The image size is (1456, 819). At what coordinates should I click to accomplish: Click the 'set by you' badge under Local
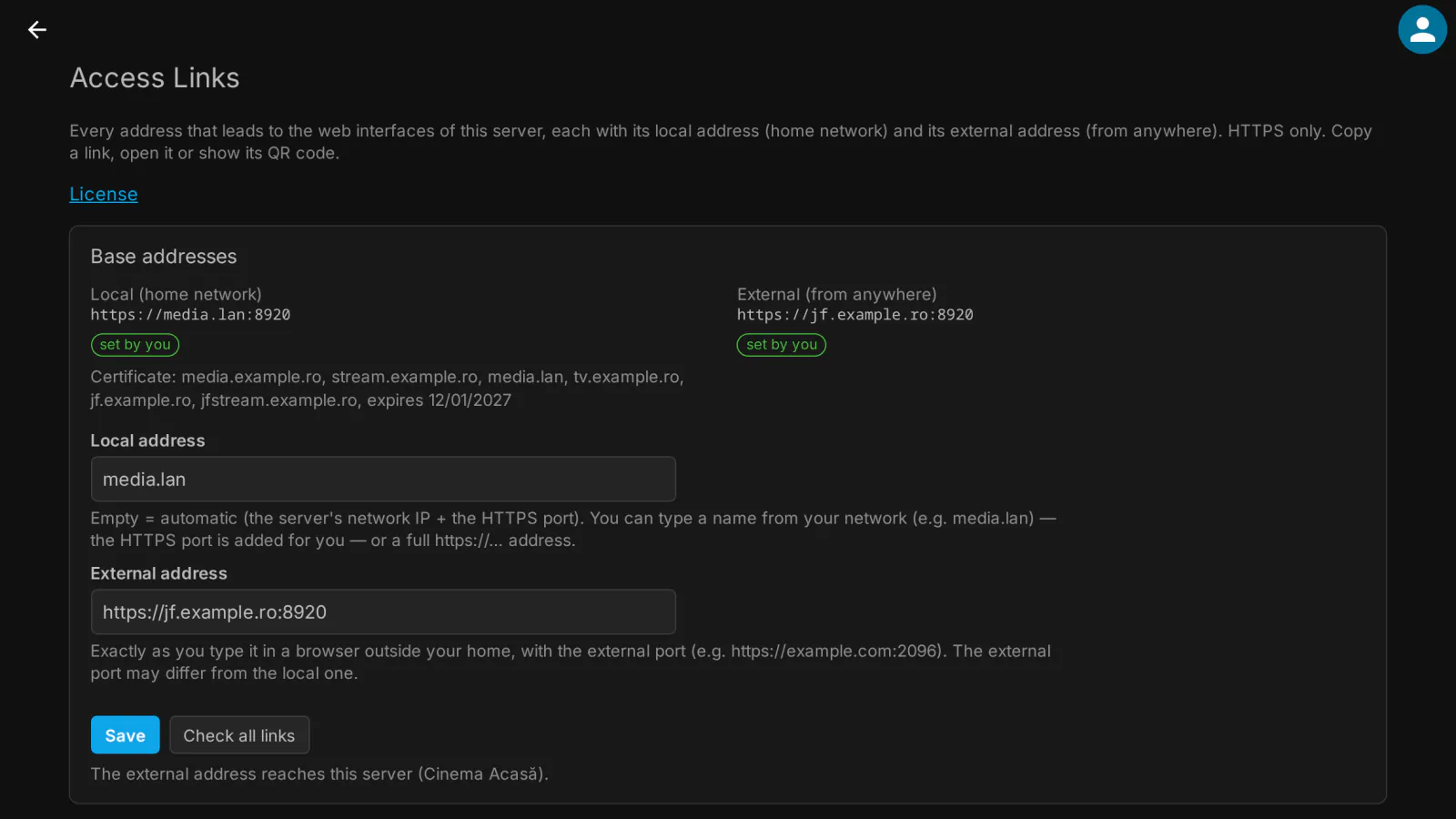135,345
